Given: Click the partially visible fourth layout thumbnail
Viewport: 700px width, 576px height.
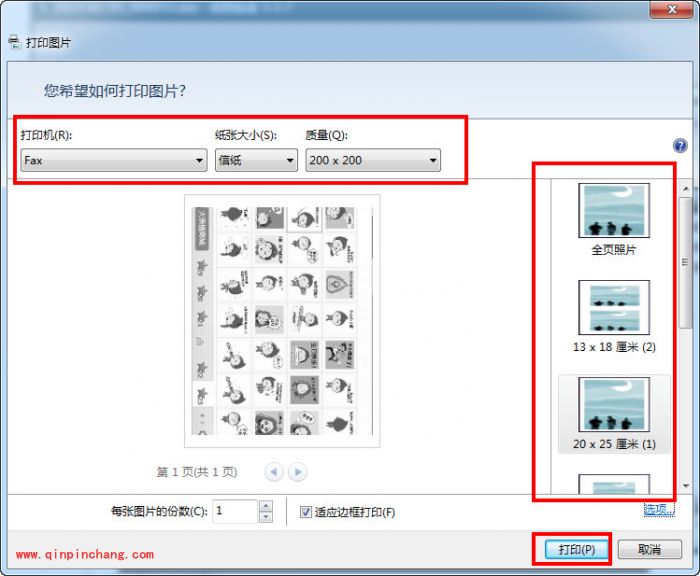Looking at the screenshot, I should [x=614, y=484].
